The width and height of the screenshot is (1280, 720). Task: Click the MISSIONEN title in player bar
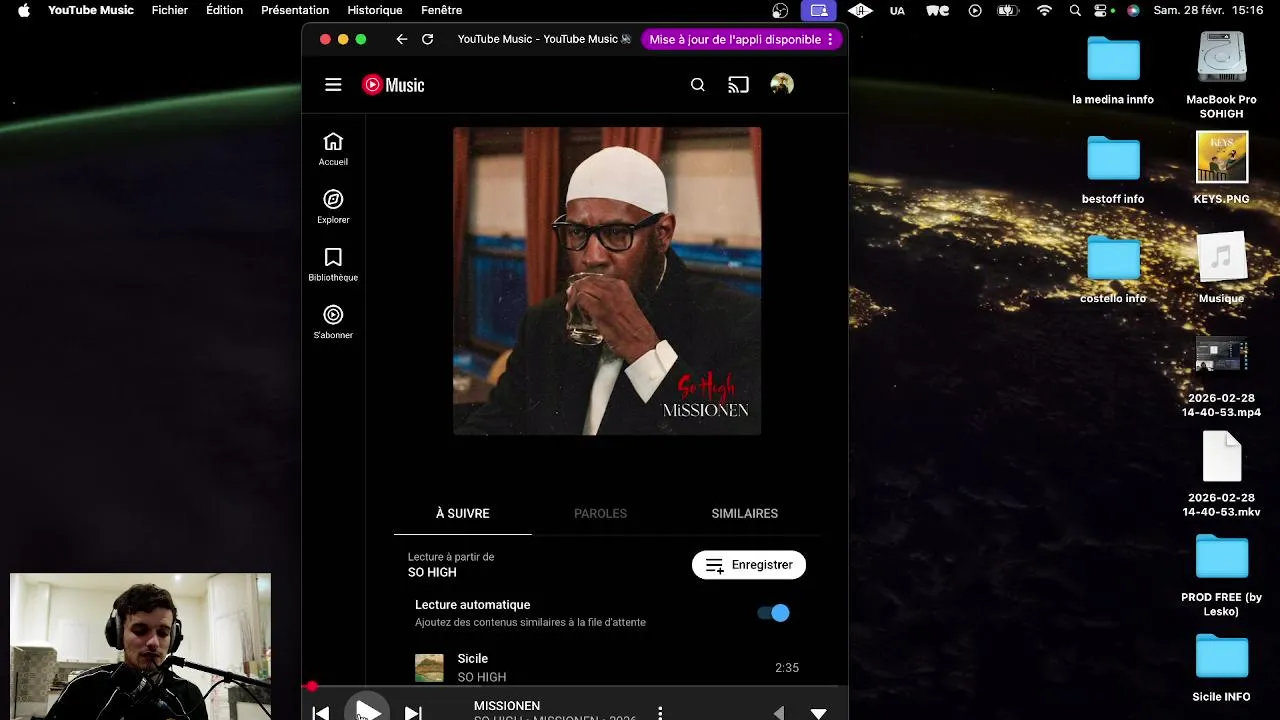pyautogui.click(x=507, y=706)
